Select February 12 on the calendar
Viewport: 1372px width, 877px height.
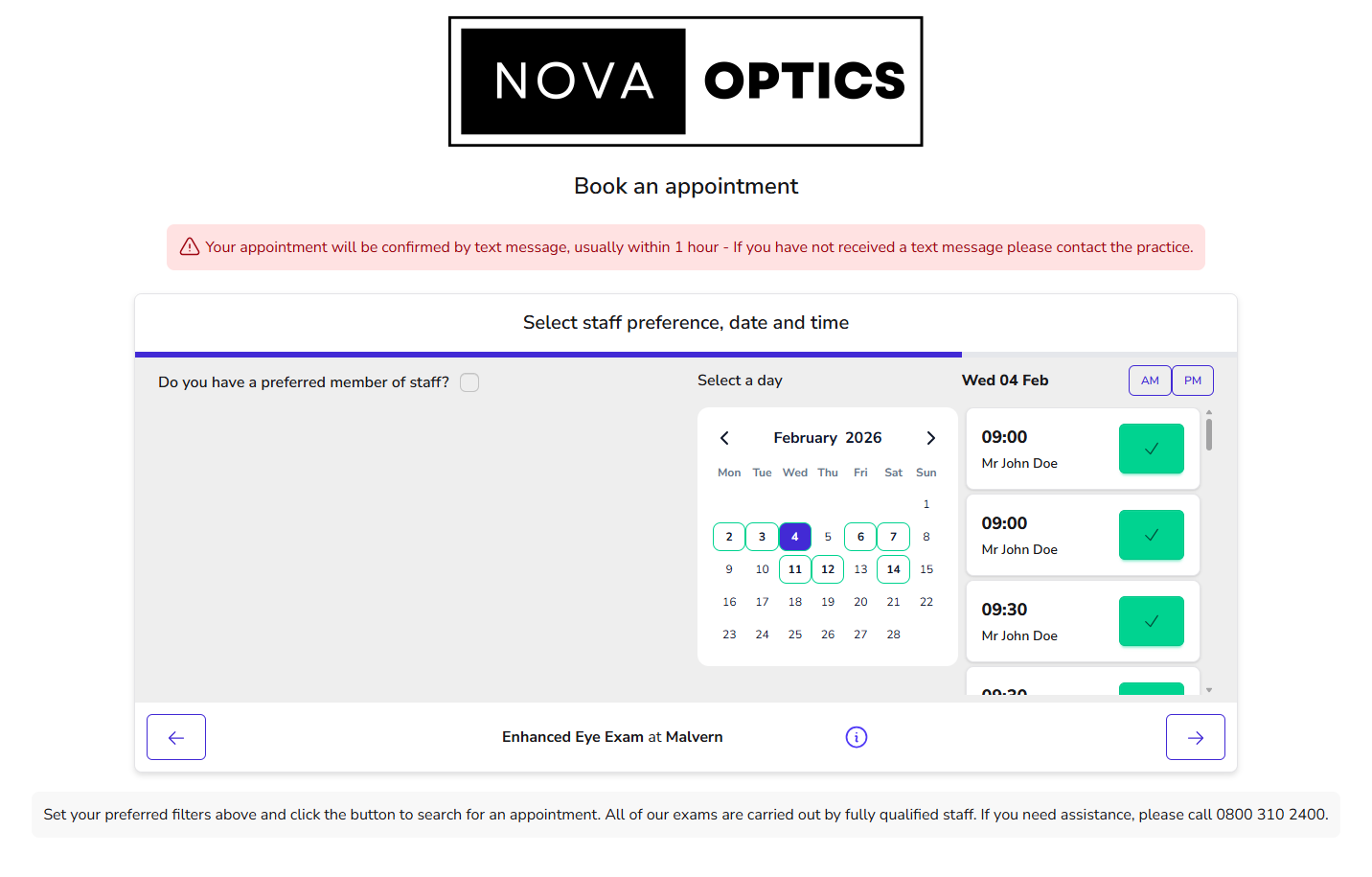click(x=828, y=569)
